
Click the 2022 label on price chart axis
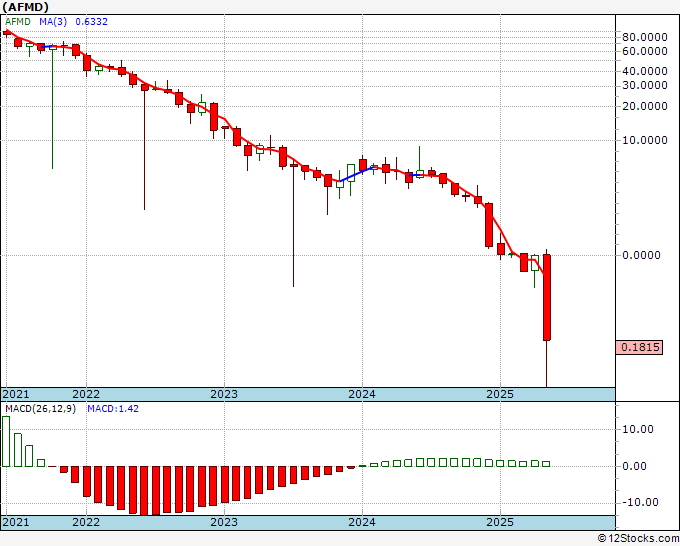tap(86, 394)
